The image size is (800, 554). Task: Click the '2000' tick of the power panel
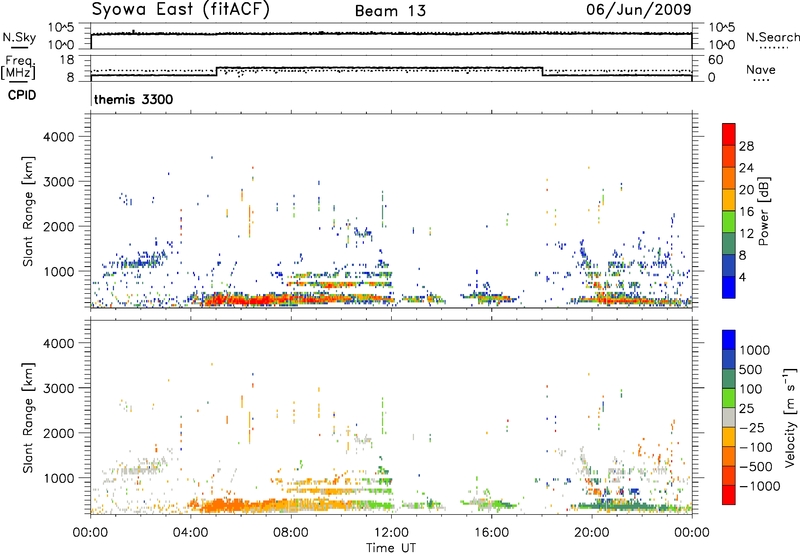pos(59,226)
